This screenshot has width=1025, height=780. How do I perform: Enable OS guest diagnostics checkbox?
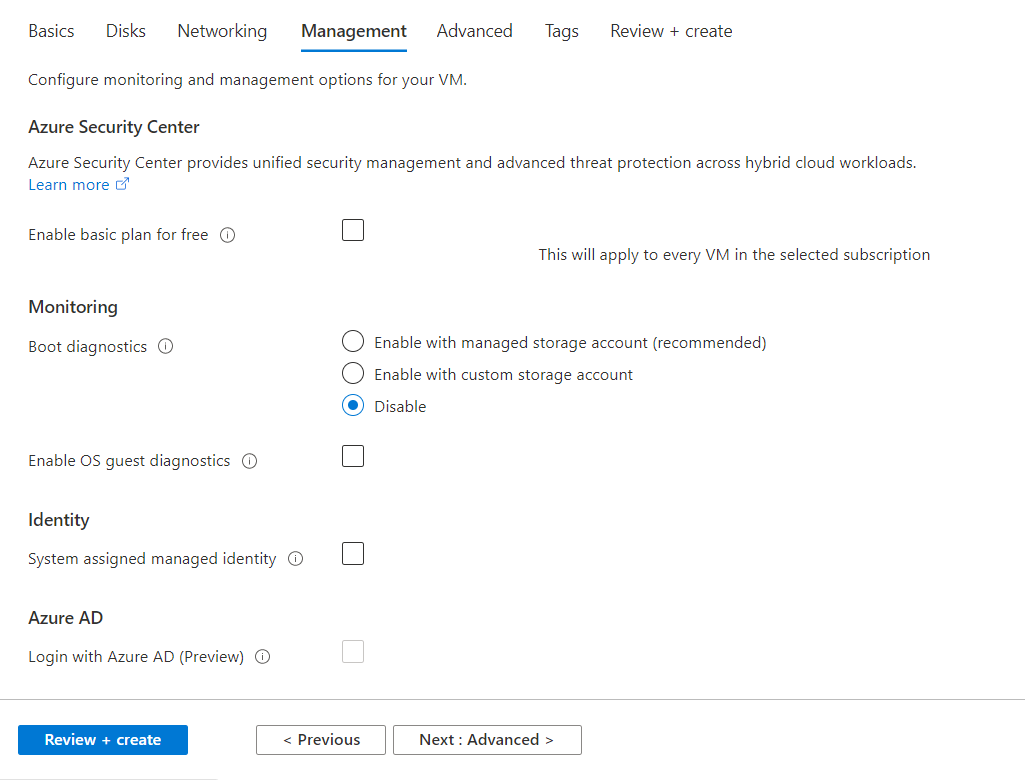(353, 457)
